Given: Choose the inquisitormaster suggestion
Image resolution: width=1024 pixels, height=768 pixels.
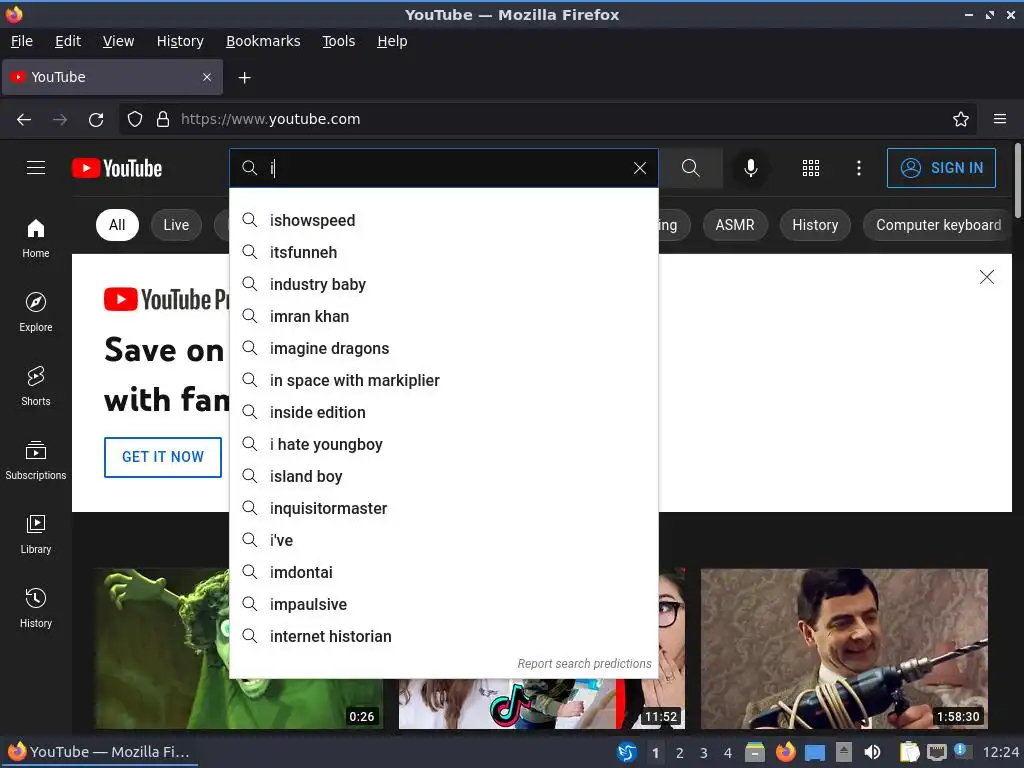Looking at the screenshot, I should 444,508.
